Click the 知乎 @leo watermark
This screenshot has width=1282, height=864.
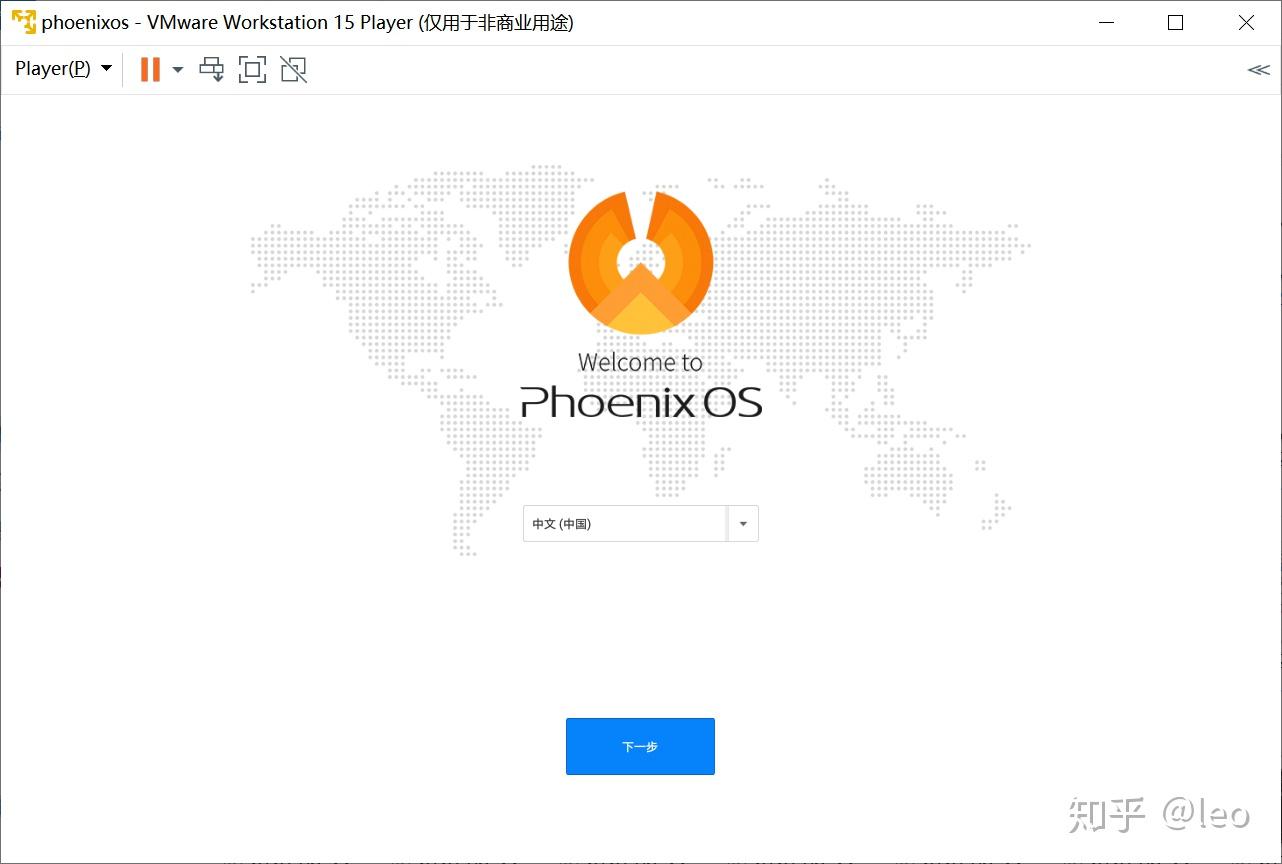click(x=1159, y=813)
